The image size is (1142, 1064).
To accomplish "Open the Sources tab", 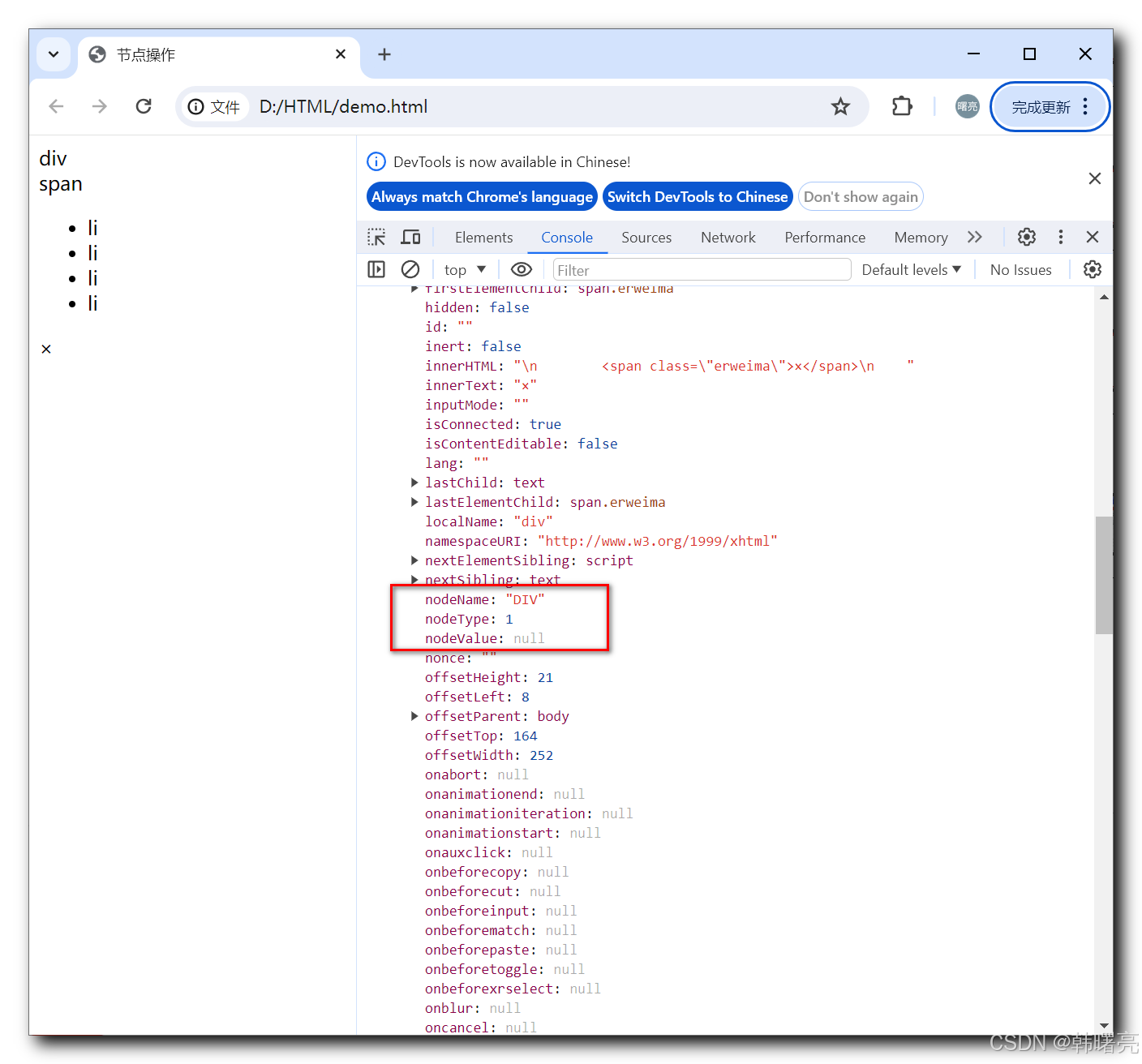I will (x=646, y=237).
